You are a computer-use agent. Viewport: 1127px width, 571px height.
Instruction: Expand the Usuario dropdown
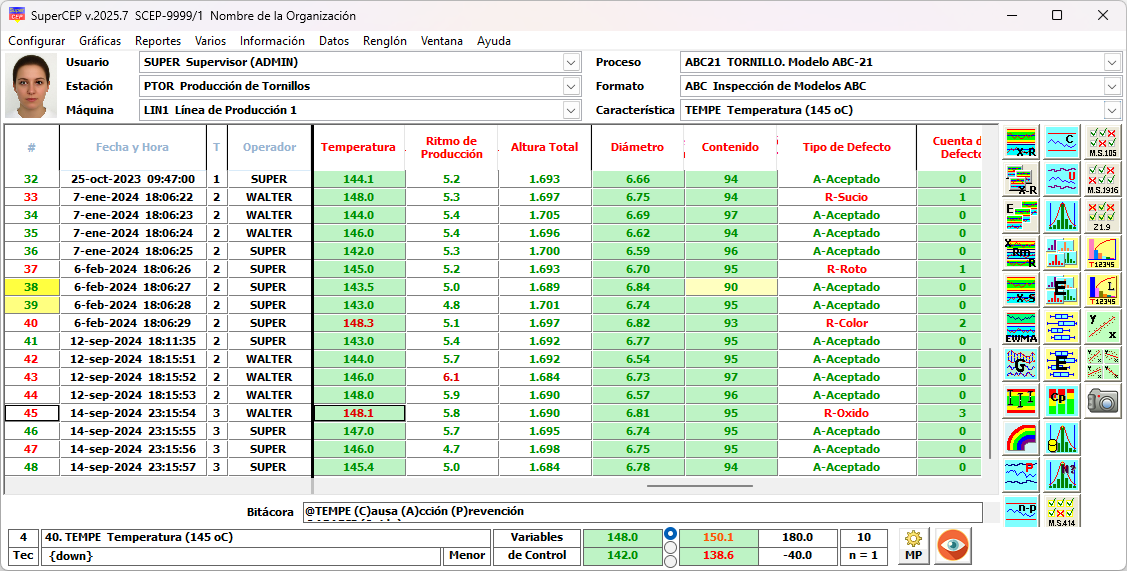coord(571,62)
